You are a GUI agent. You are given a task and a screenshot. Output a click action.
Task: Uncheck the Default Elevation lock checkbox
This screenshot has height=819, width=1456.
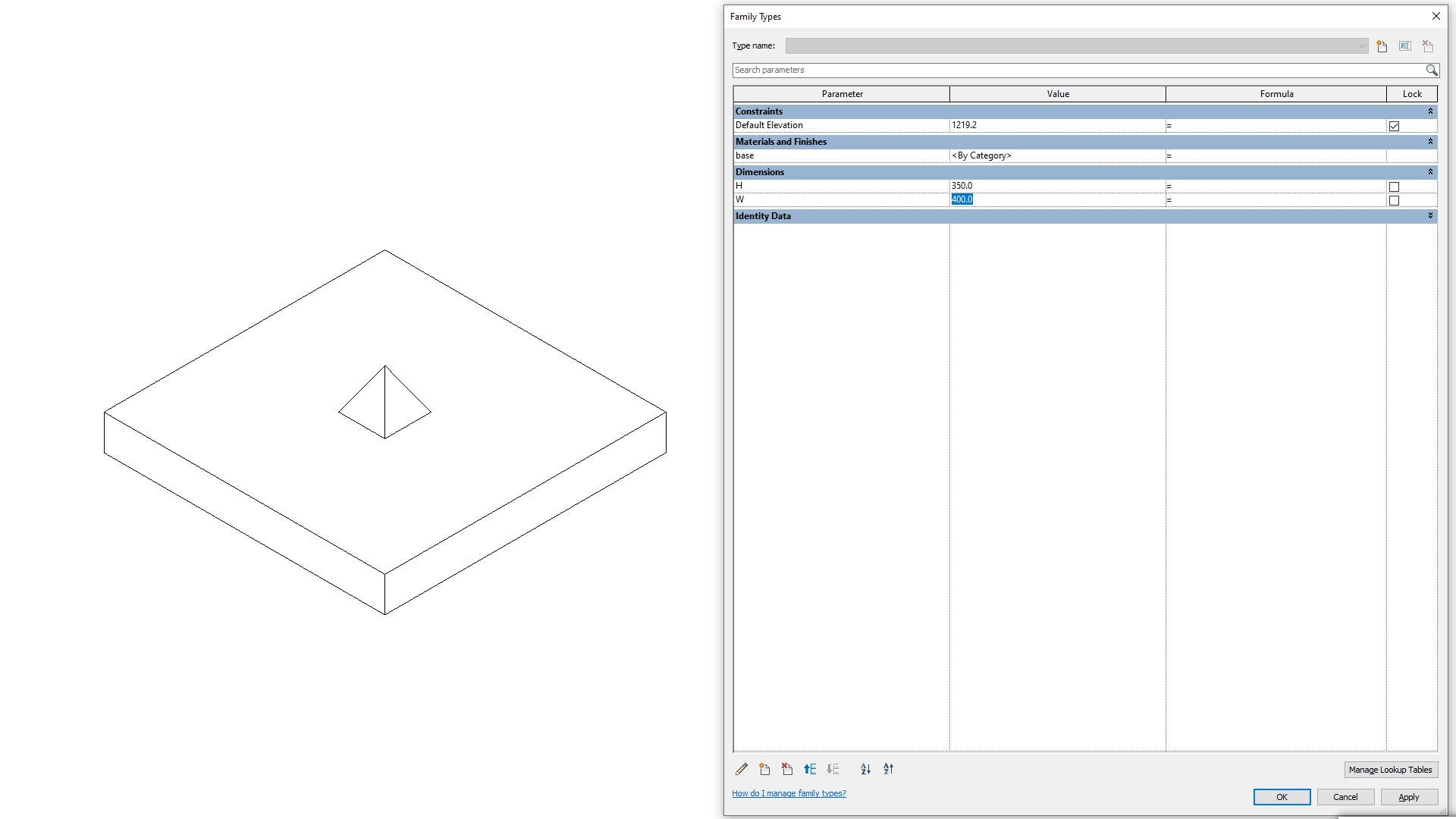pyautogui.click(x=1394, y=126)
